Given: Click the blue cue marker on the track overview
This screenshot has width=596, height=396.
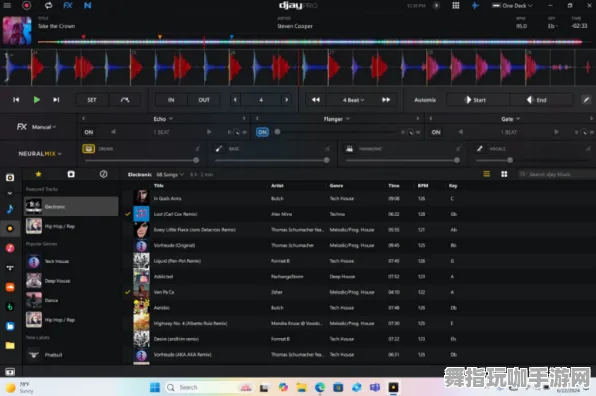Looking at the screenshot, I should [x=231, y=37].
